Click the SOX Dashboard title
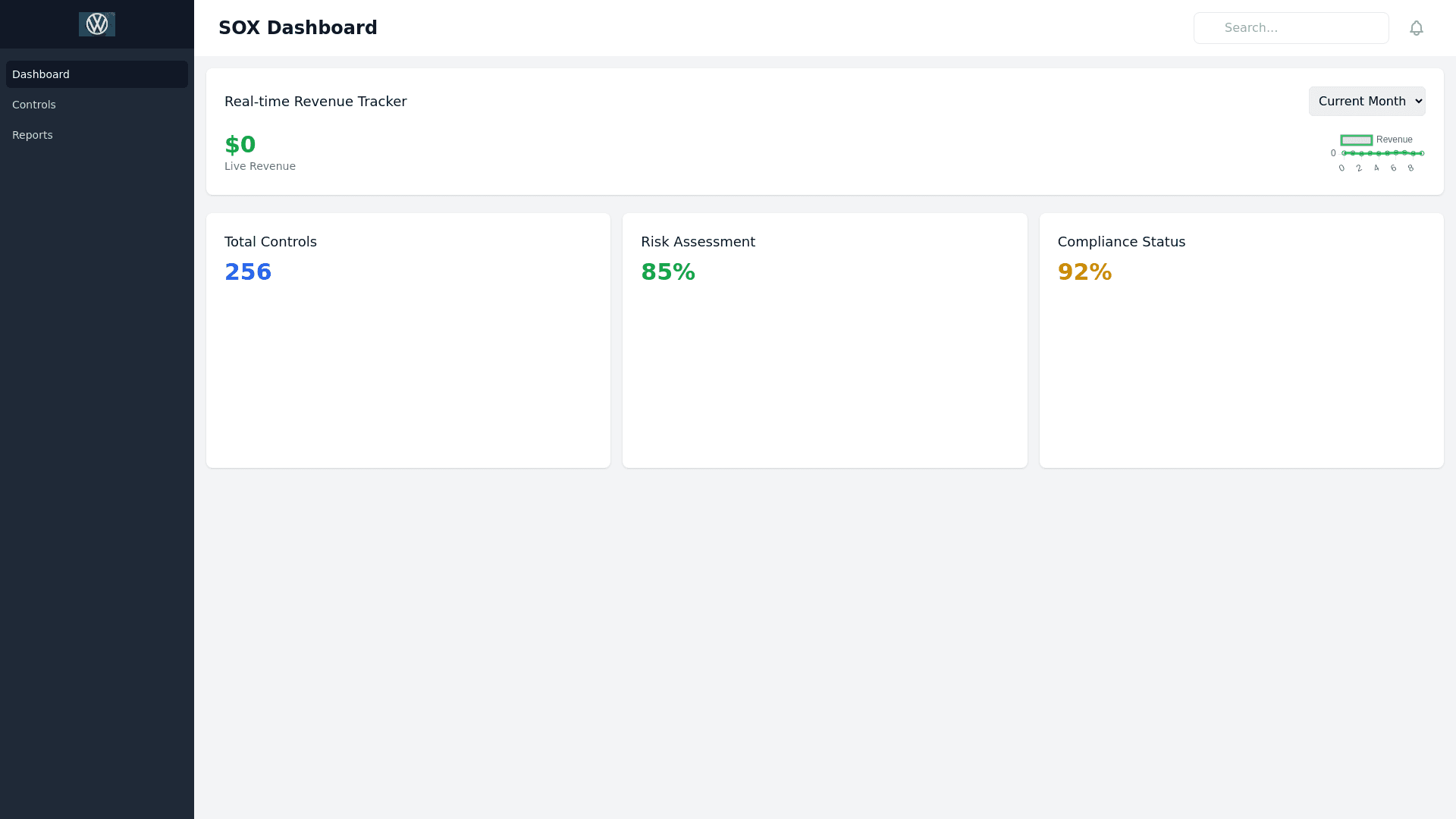 tap(297, 28)
